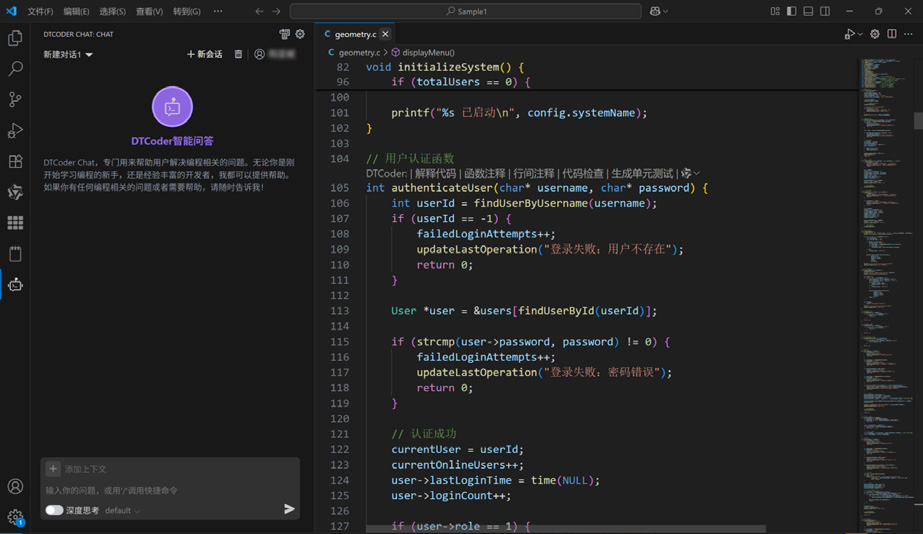Click the send message arrow icon
923x534 pixels.
click(x=289, y=509)
